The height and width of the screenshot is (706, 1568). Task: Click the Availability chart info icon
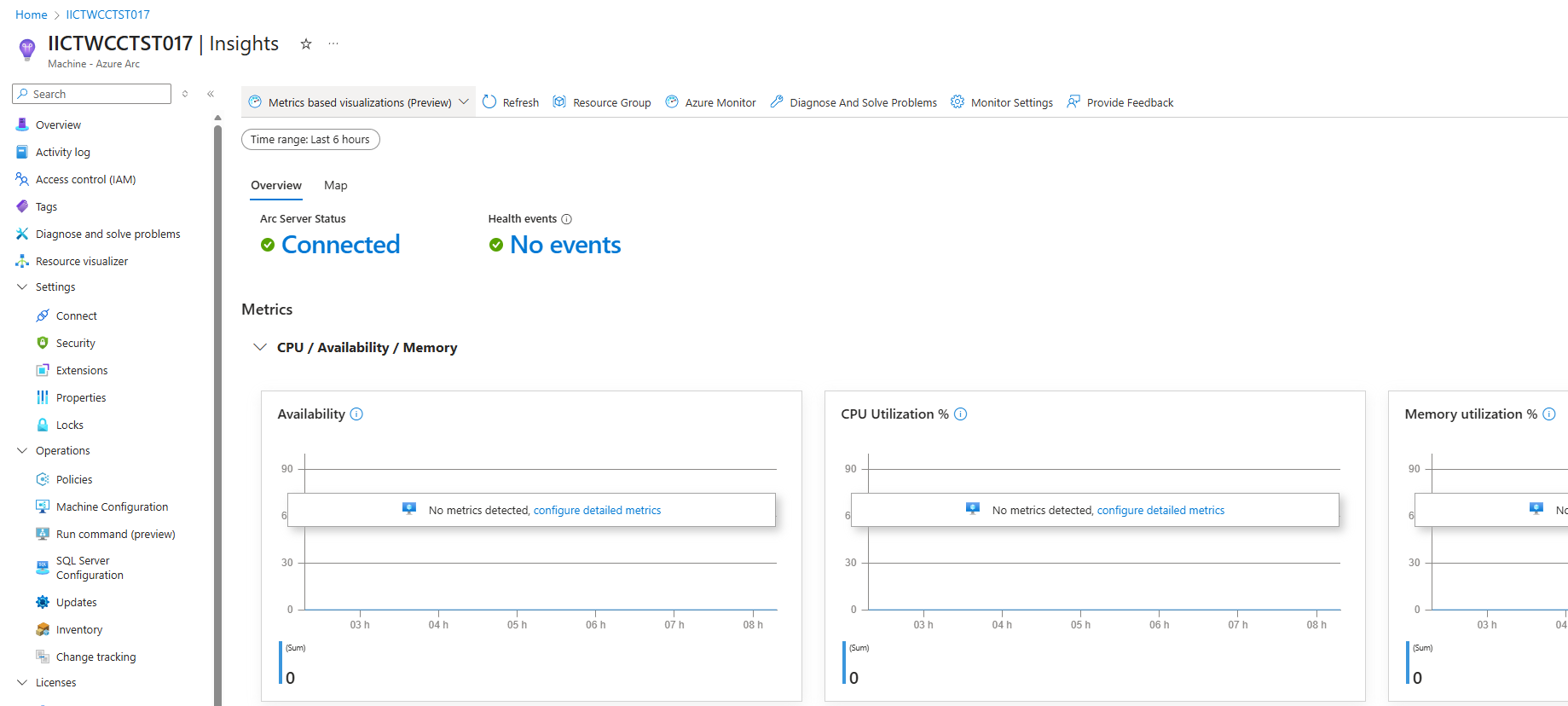[x=356, y=414]
